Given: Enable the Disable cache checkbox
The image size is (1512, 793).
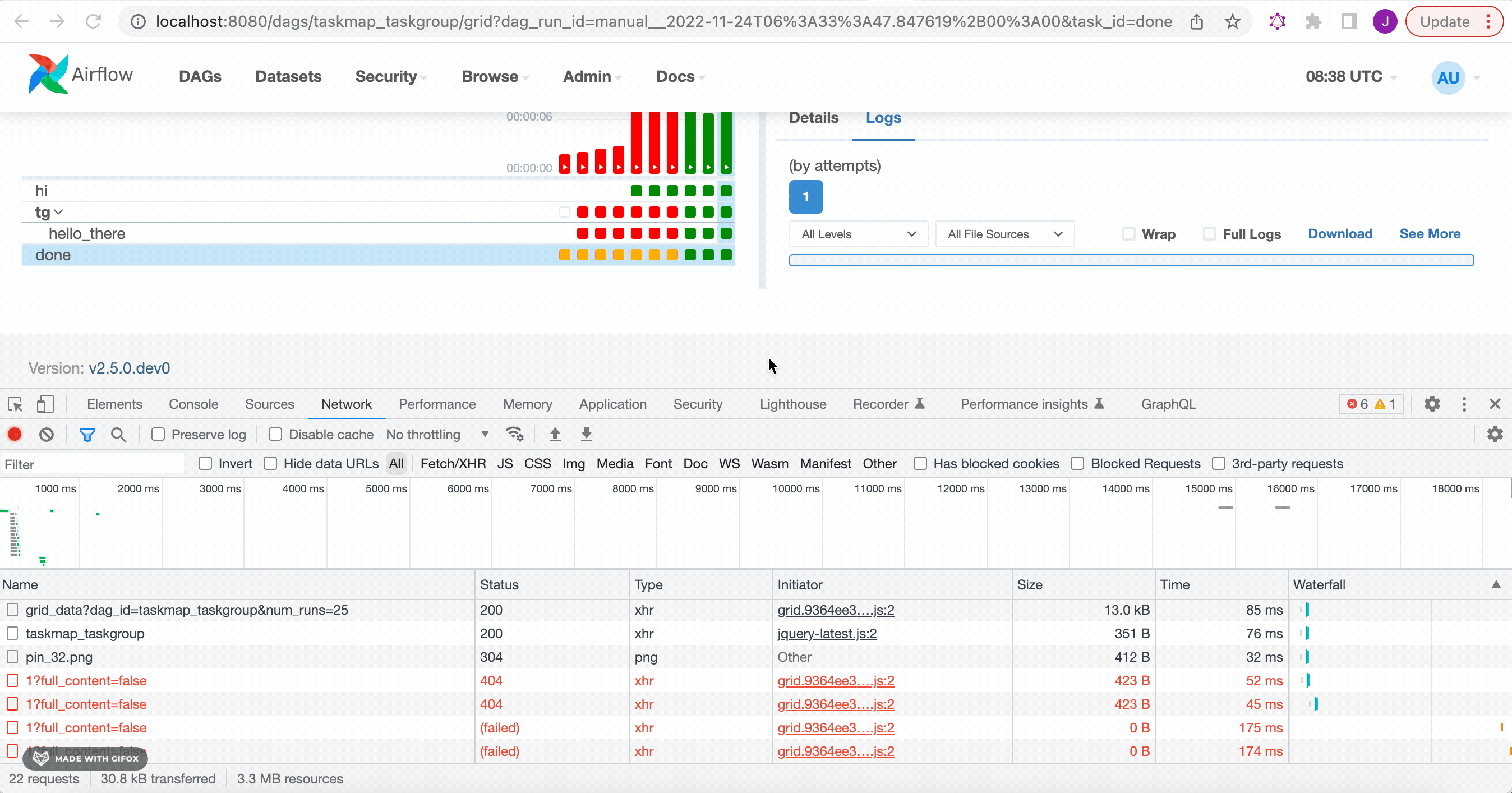Looking at the screenshot, I should tap(275, 435).
